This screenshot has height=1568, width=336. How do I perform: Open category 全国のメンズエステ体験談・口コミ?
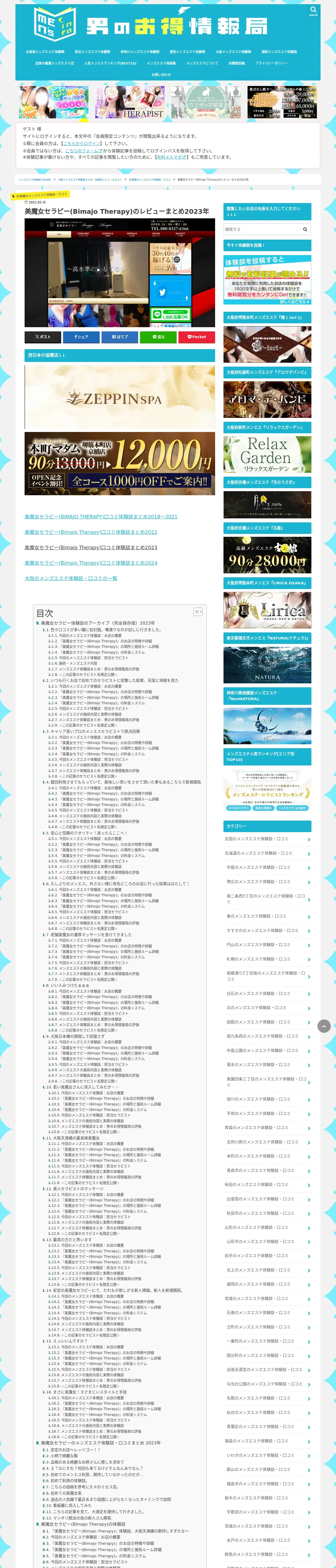[267, 839]
